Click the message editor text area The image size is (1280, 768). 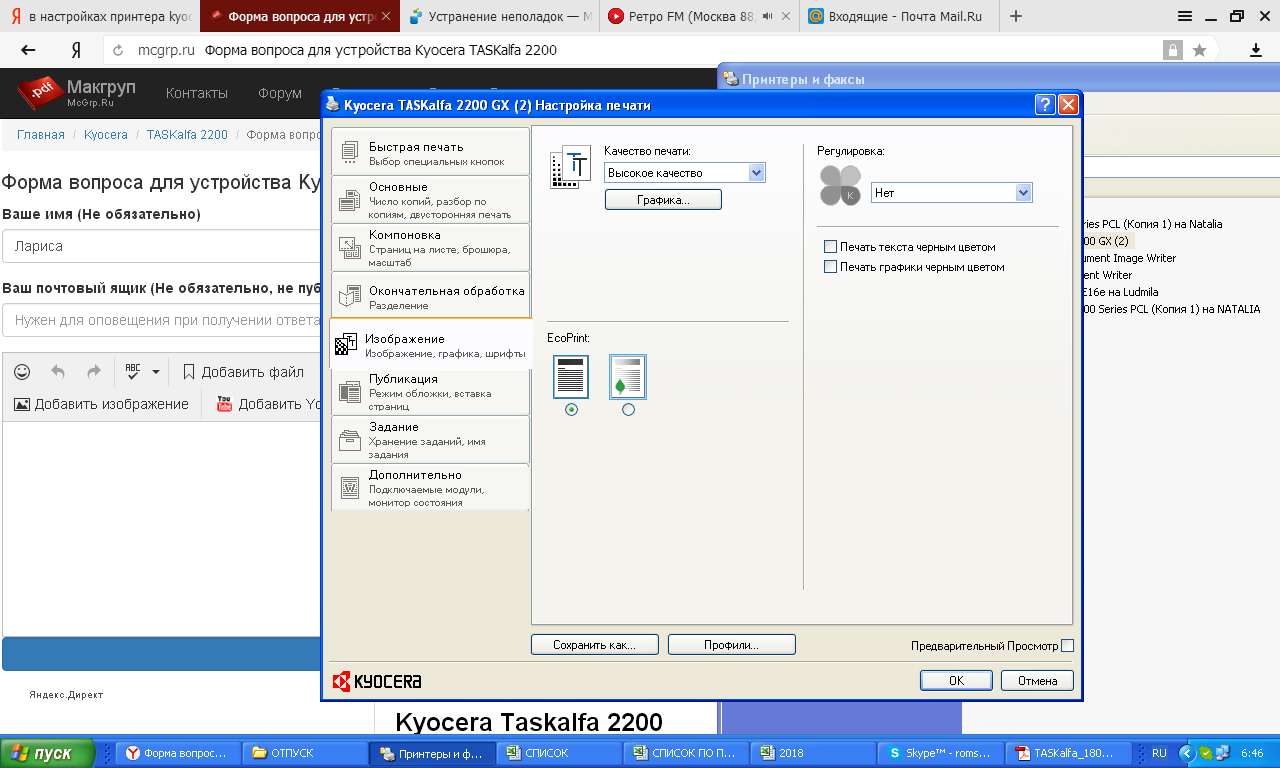(161, 528)
